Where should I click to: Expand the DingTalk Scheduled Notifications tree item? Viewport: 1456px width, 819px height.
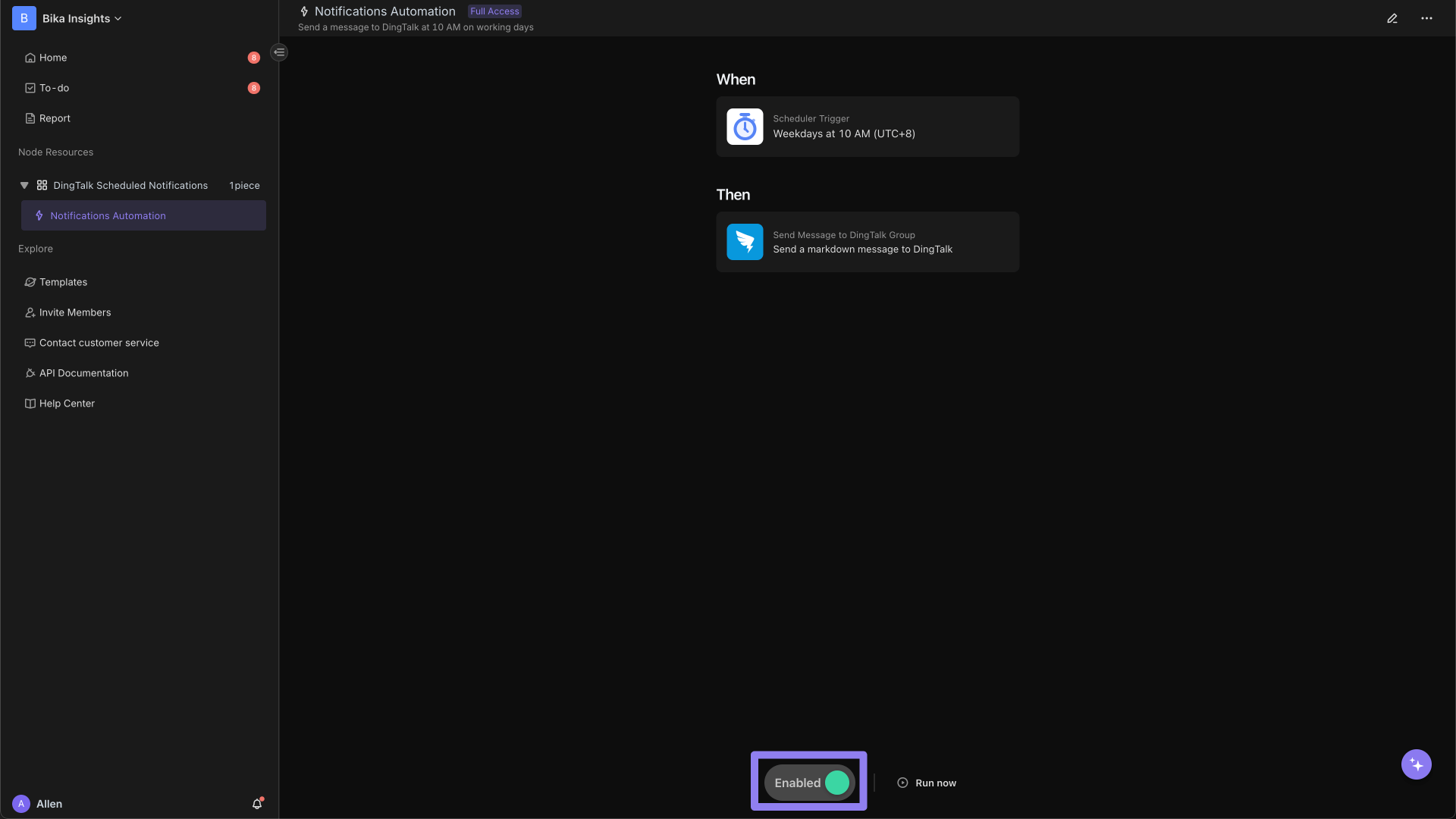pyautogui.click(x=25, y=186)
